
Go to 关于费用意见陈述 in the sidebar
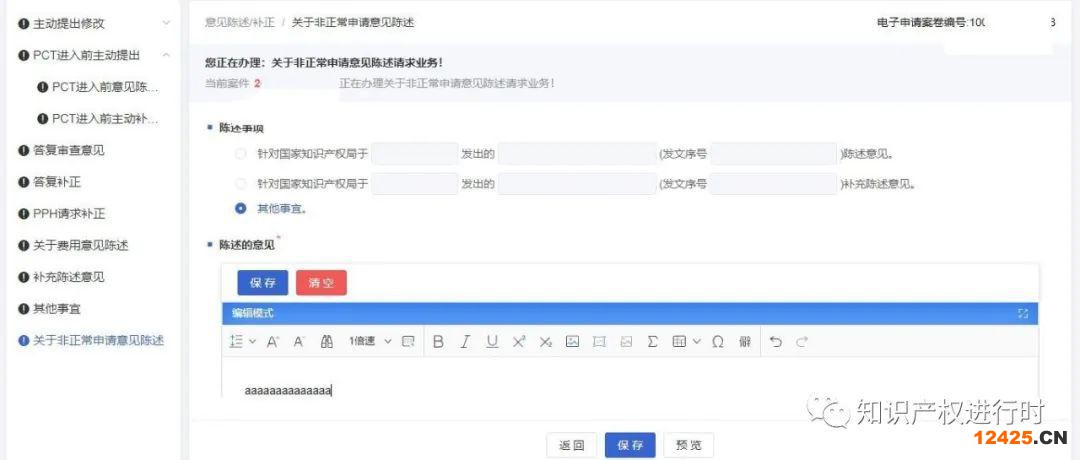coord(80,245)
